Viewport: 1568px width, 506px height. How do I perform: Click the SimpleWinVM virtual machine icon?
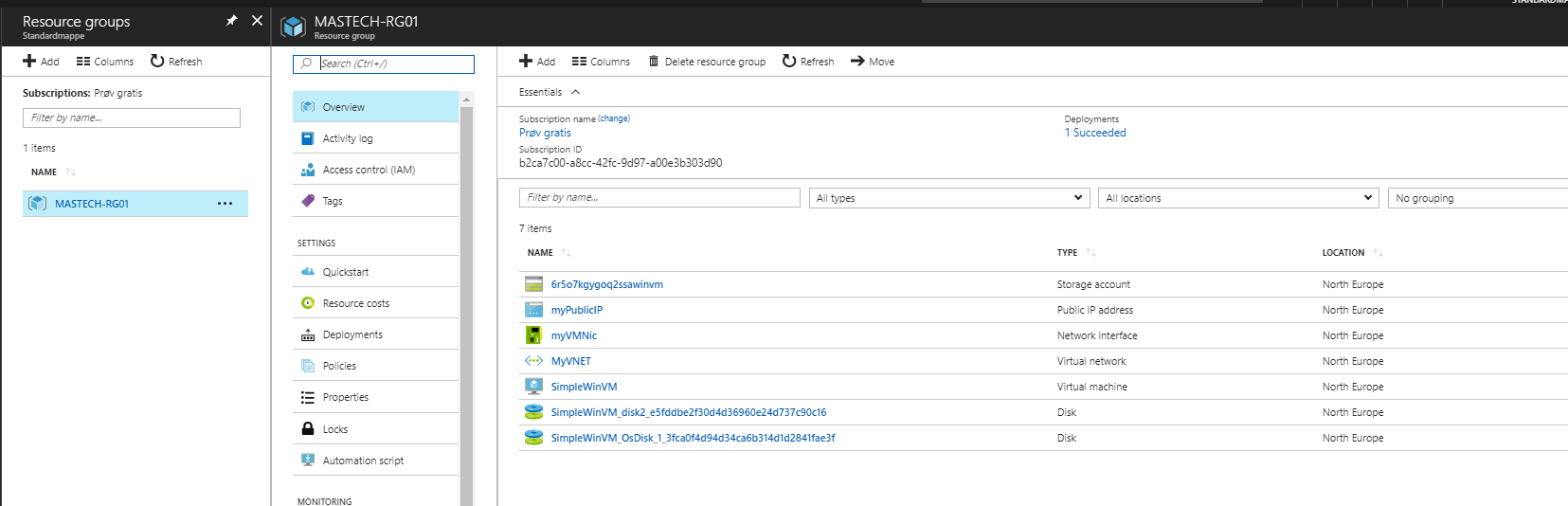click(533, 387)
